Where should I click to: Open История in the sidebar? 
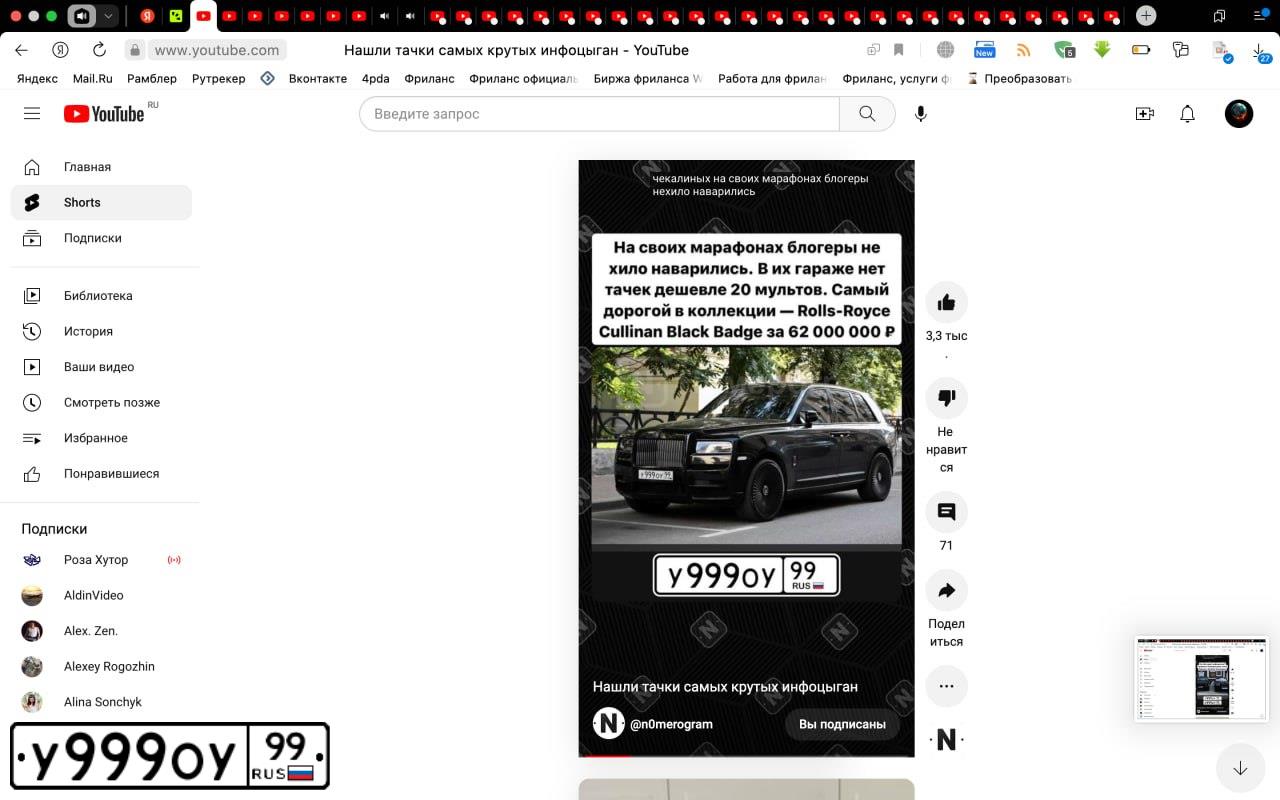[x=100, y=331]
